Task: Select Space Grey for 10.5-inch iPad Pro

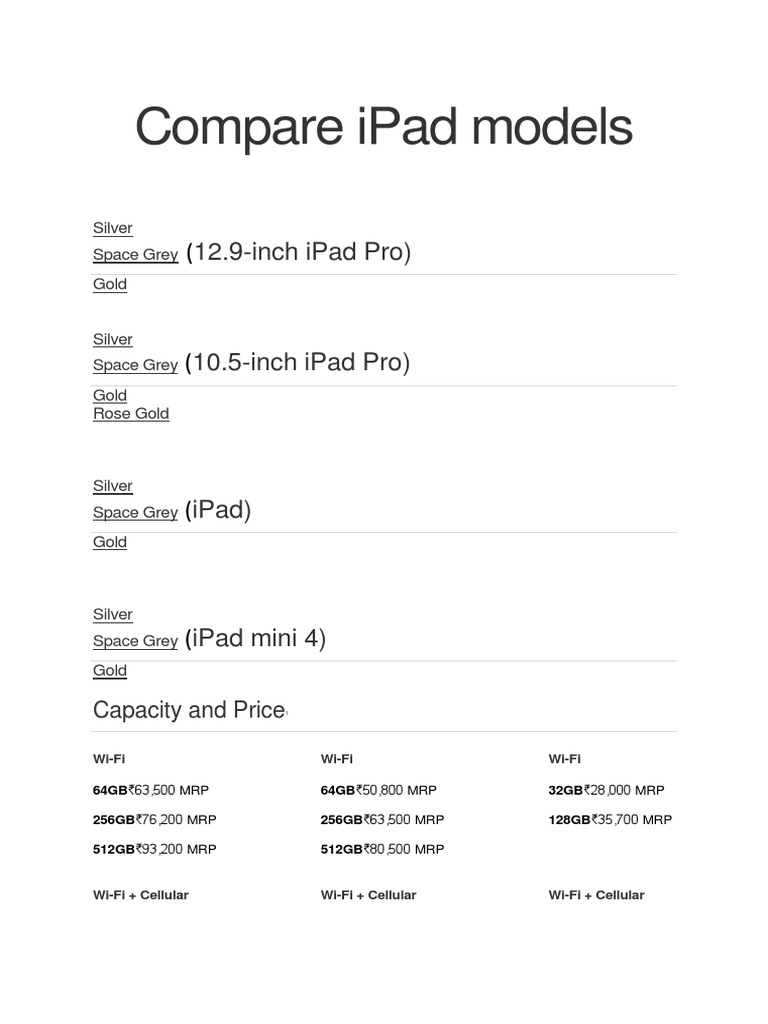Action: (x=135, y=365)
